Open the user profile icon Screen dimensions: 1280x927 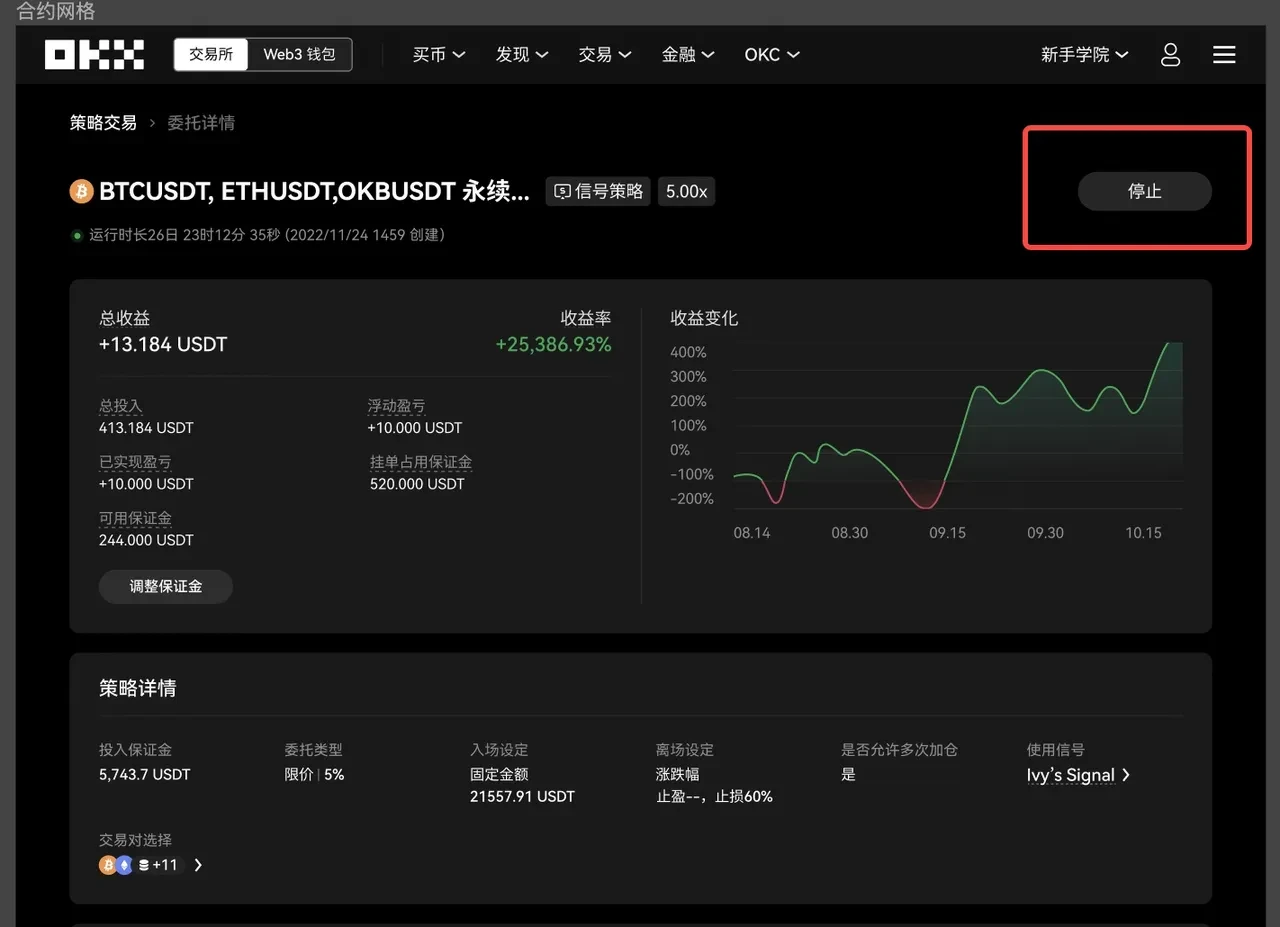coord(1170,54)
